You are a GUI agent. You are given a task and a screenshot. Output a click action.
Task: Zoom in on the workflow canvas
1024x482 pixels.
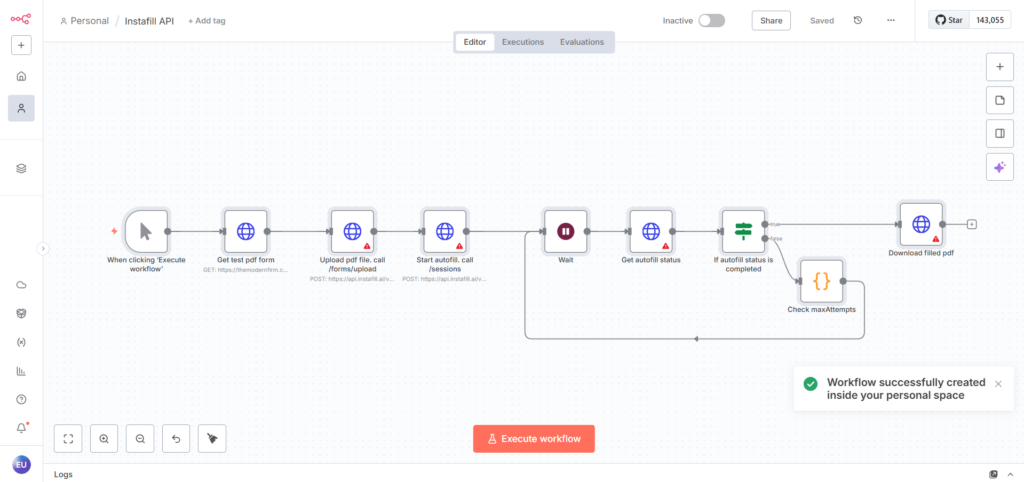[104, 438]
